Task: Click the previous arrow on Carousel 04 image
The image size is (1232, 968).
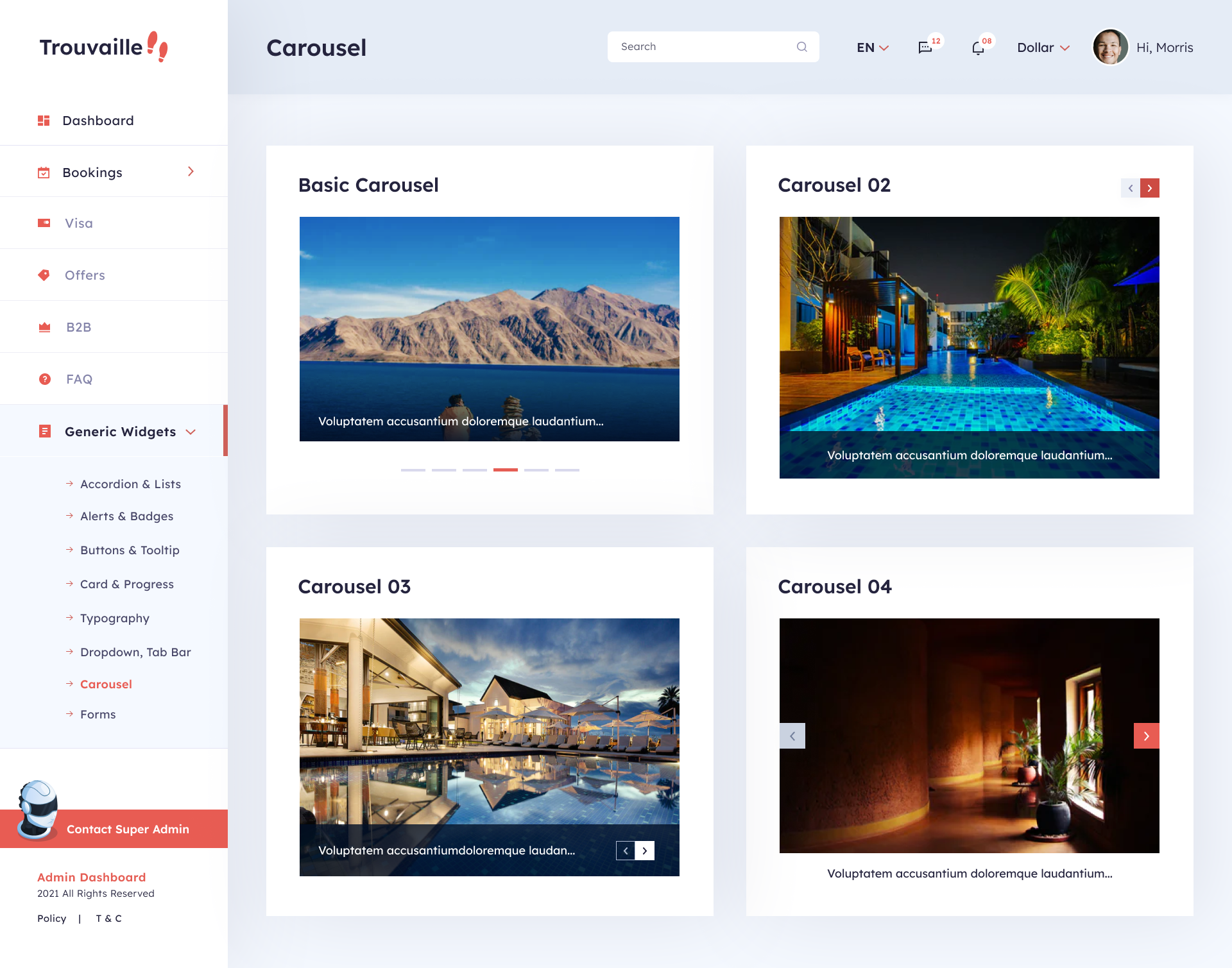Action: coord(792,736)
